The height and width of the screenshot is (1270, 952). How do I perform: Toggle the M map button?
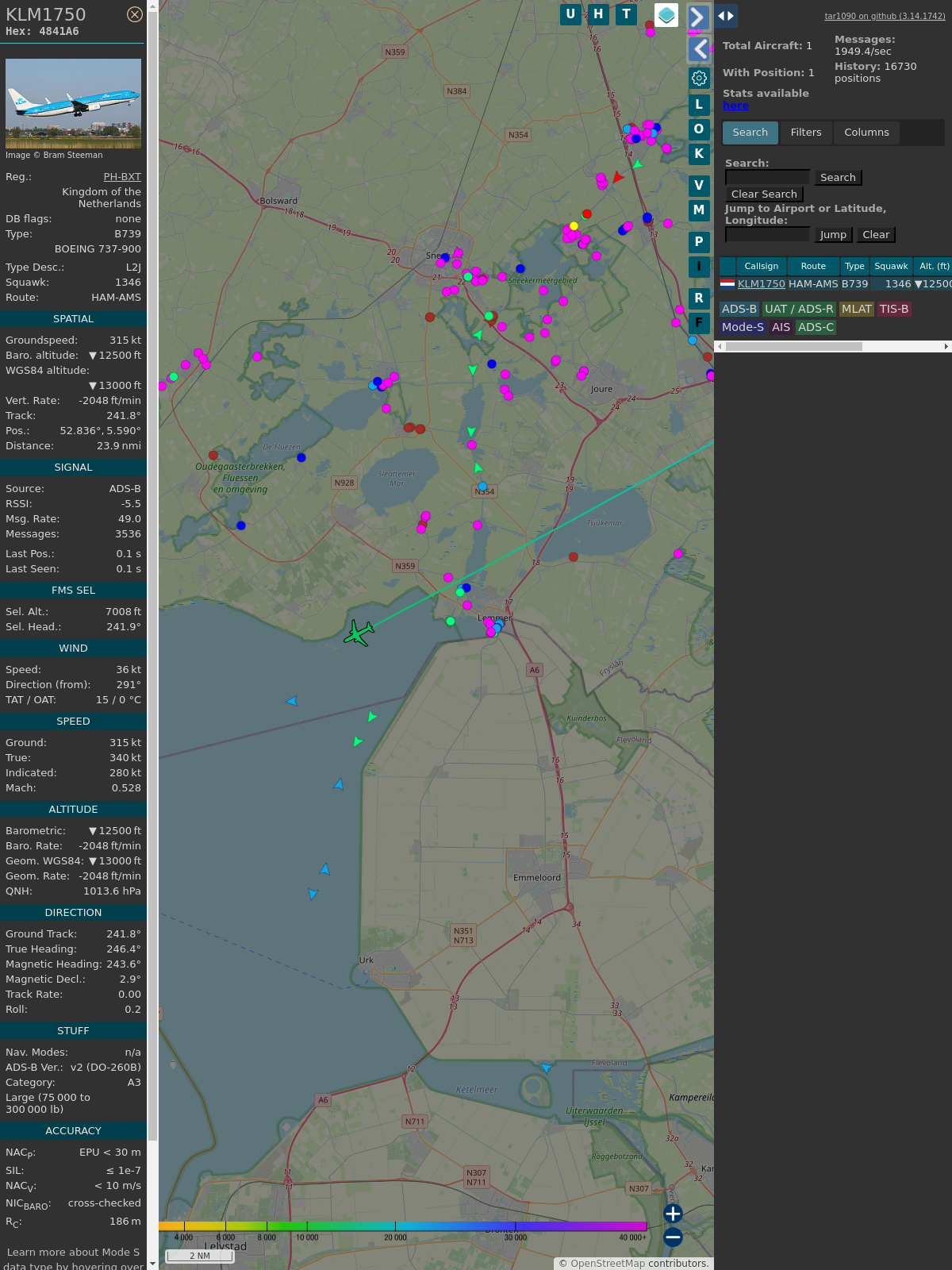tap(699, 210)
